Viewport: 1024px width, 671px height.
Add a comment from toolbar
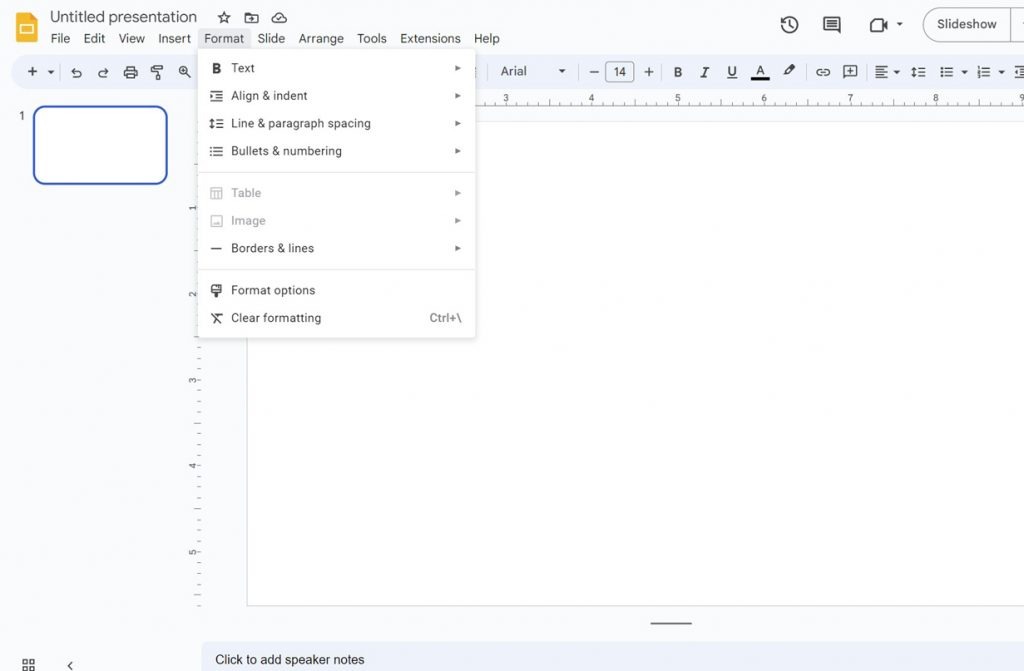point(850,72)
